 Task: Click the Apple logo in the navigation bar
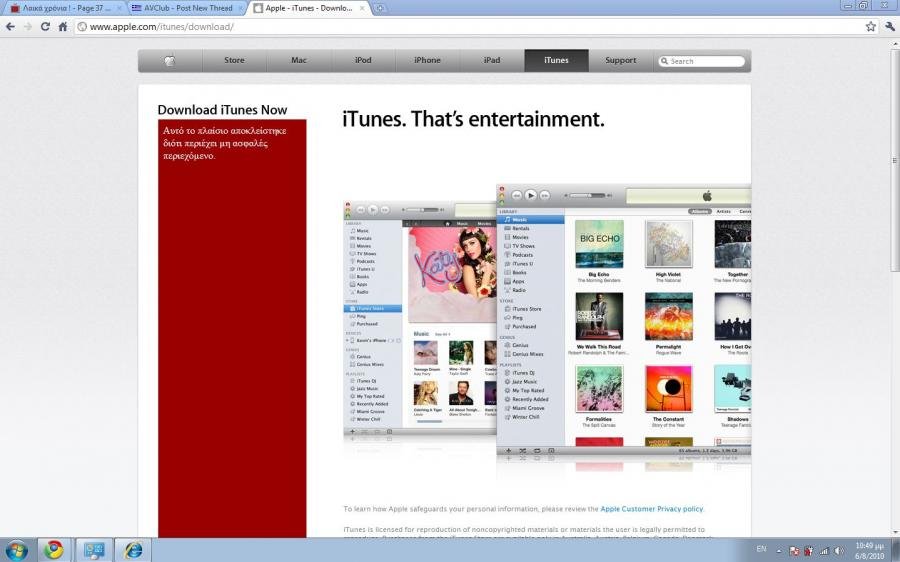(170, 61)
